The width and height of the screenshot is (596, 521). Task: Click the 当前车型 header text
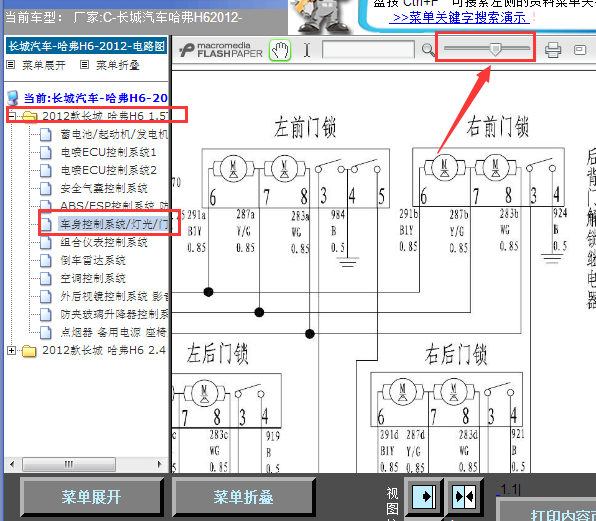pyautogui.click(x=123, y=17)
